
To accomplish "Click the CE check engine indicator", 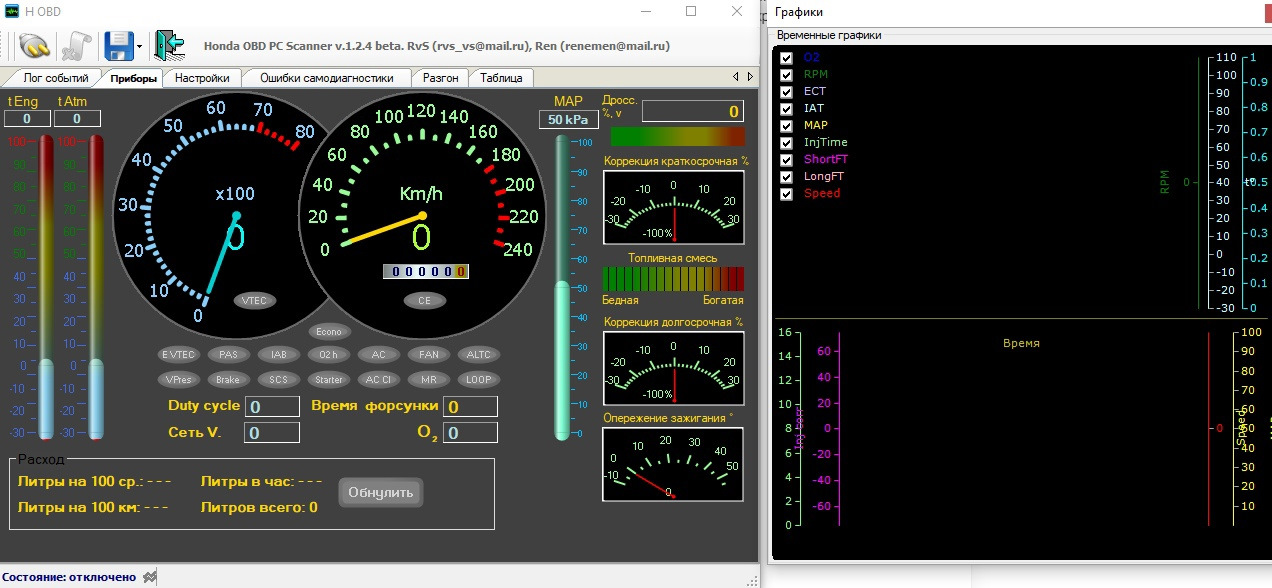I will click(x=424, y=300).
